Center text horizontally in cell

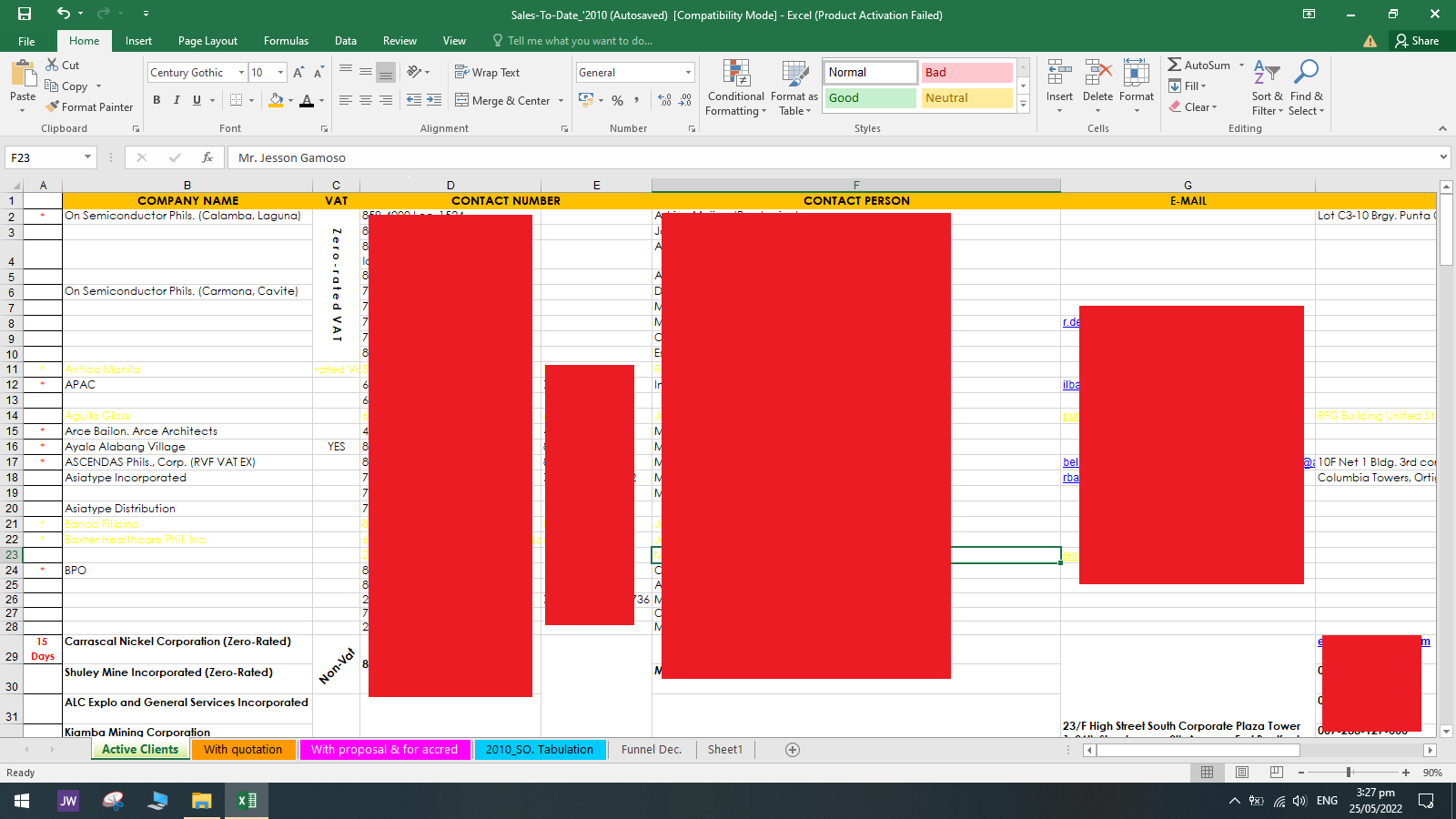(366, 100)
